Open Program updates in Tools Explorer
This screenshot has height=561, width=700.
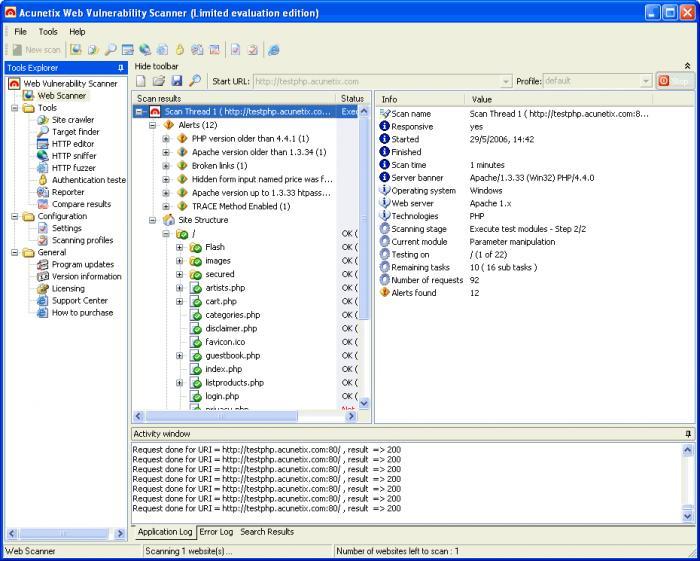click(x=83, y=264)
